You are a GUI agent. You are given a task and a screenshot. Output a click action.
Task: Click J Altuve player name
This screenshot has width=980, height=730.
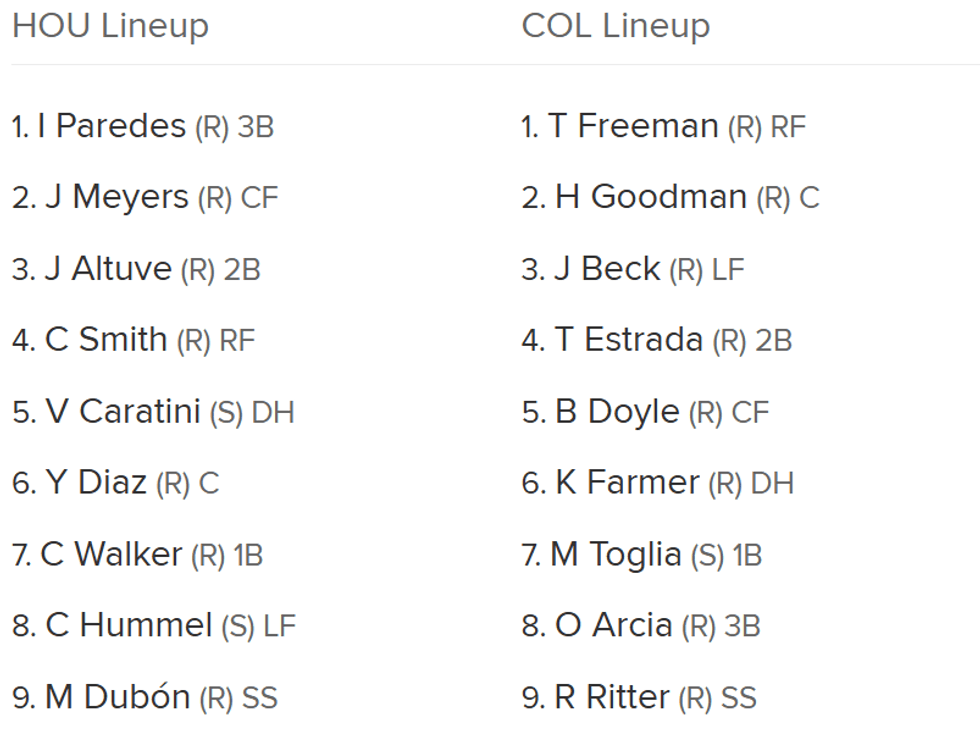(x=108, y=269)
